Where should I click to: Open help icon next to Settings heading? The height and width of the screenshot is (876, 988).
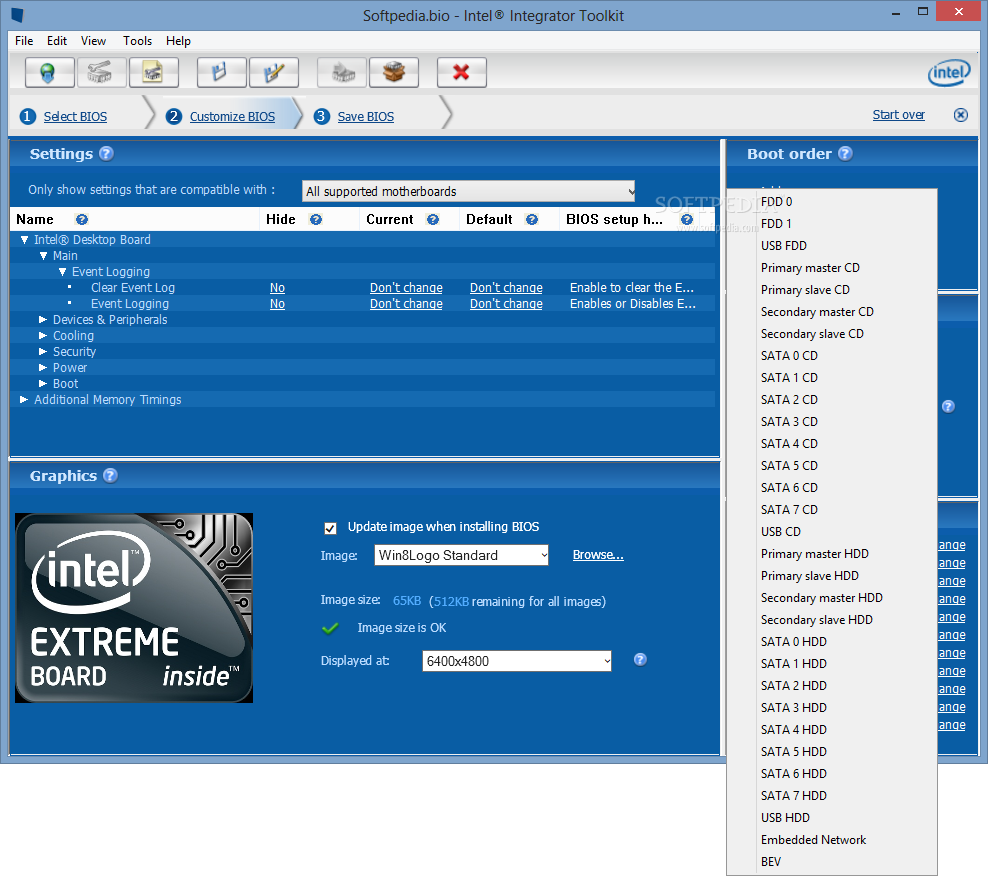tap(106, 154)
